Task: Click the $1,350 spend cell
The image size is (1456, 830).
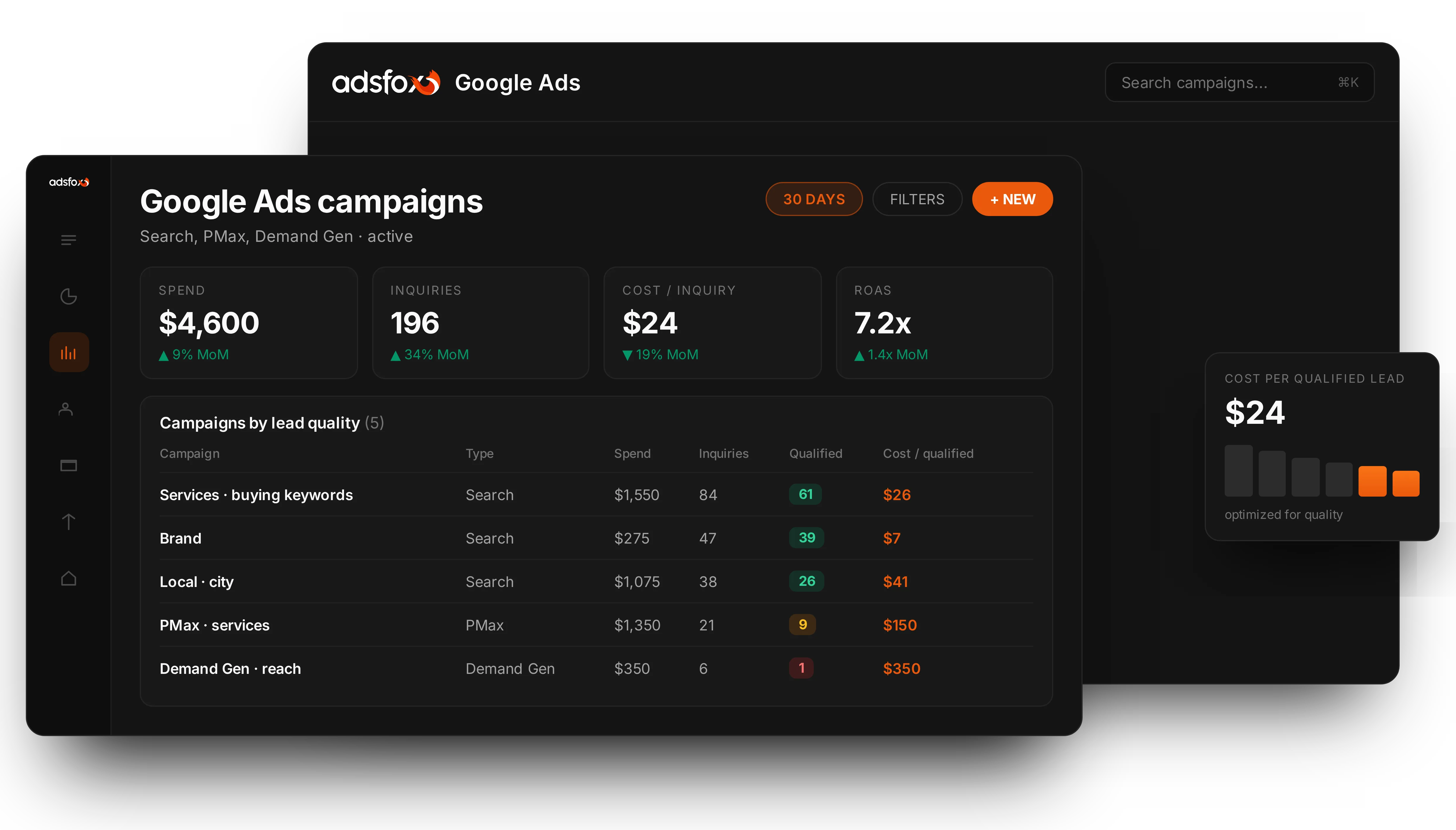Action: click(637, 625)
